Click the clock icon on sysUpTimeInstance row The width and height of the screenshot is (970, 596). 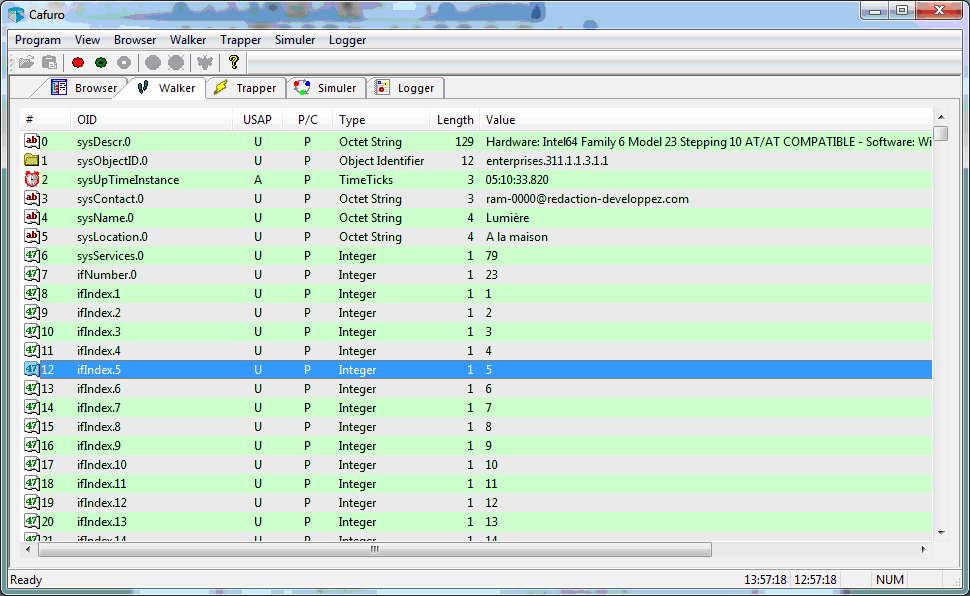32,180
